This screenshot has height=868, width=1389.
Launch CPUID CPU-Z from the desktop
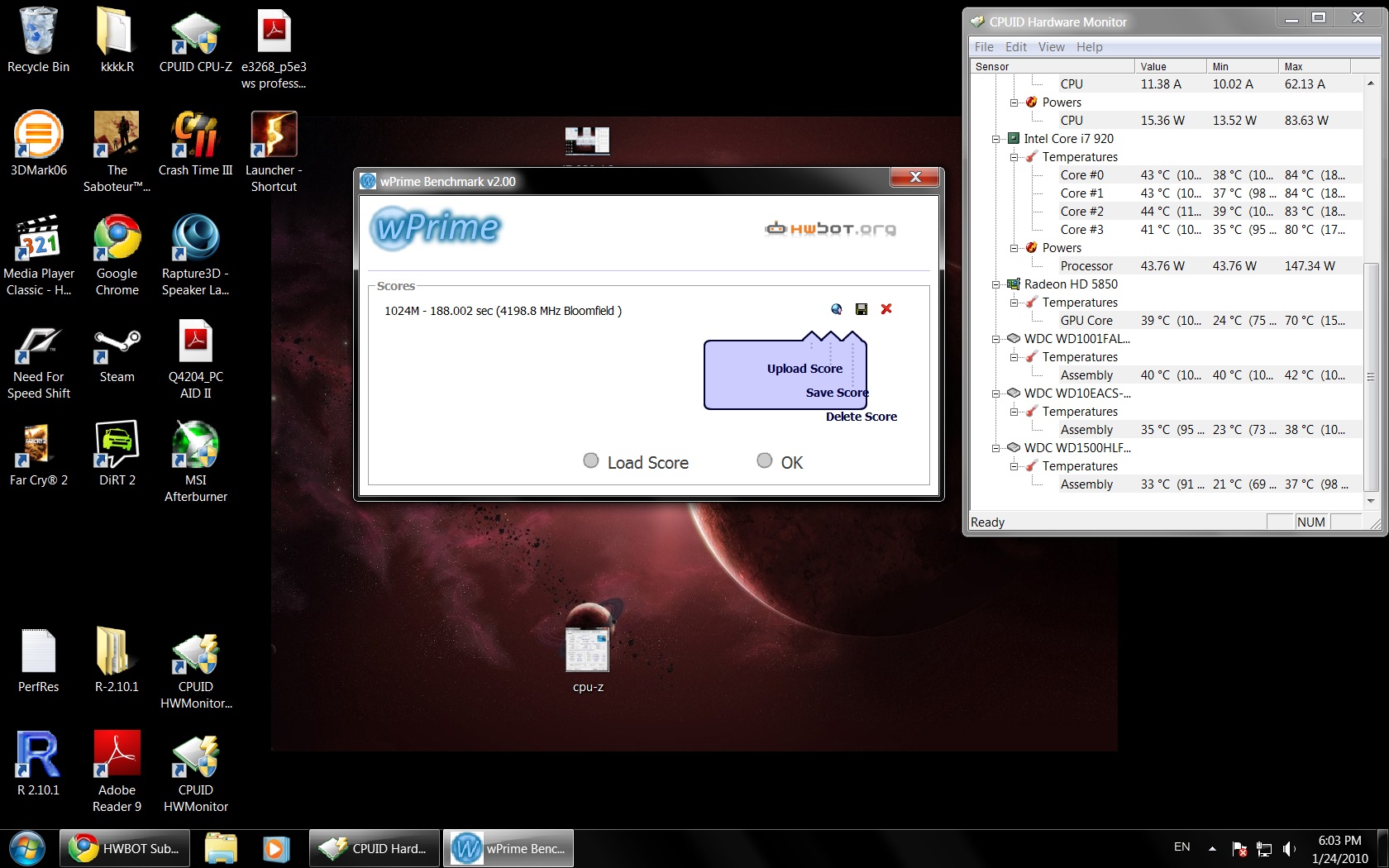(x=195, y=40)
